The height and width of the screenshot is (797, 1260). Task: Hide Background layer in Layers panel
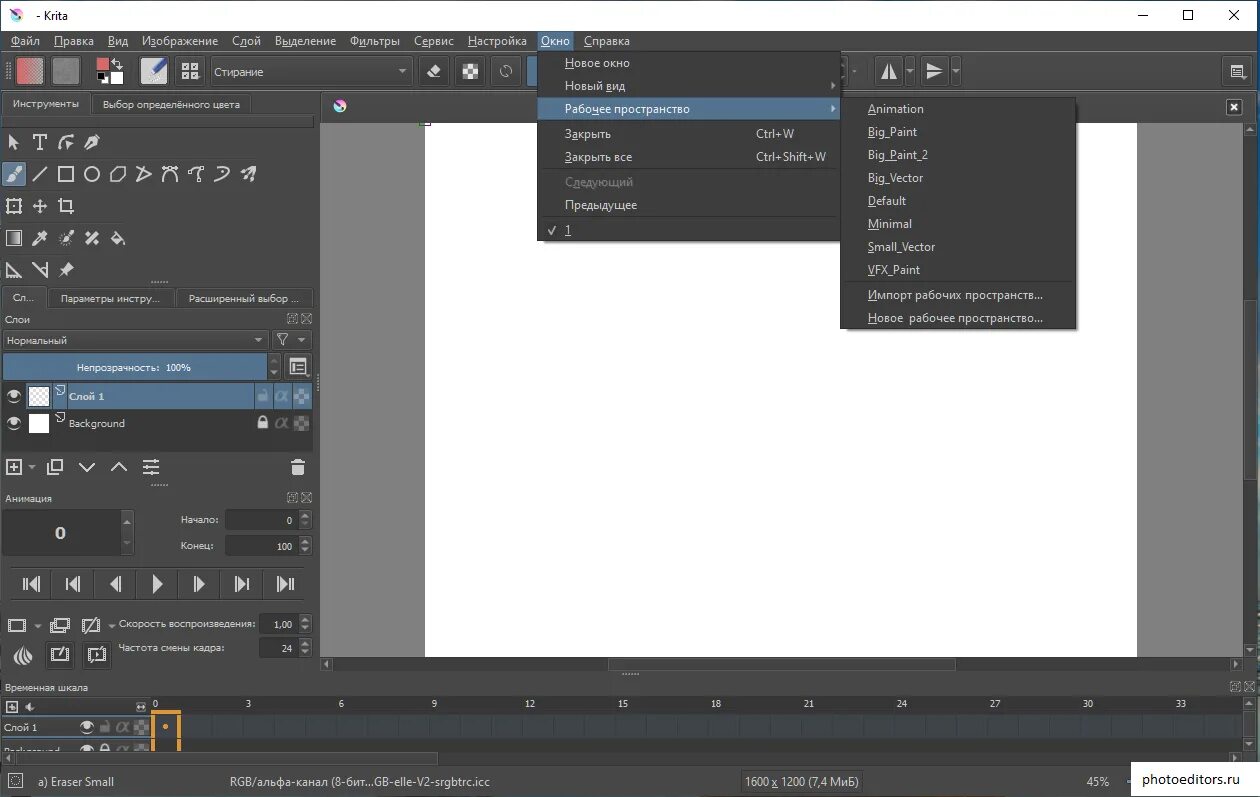(x=14, y=423)
